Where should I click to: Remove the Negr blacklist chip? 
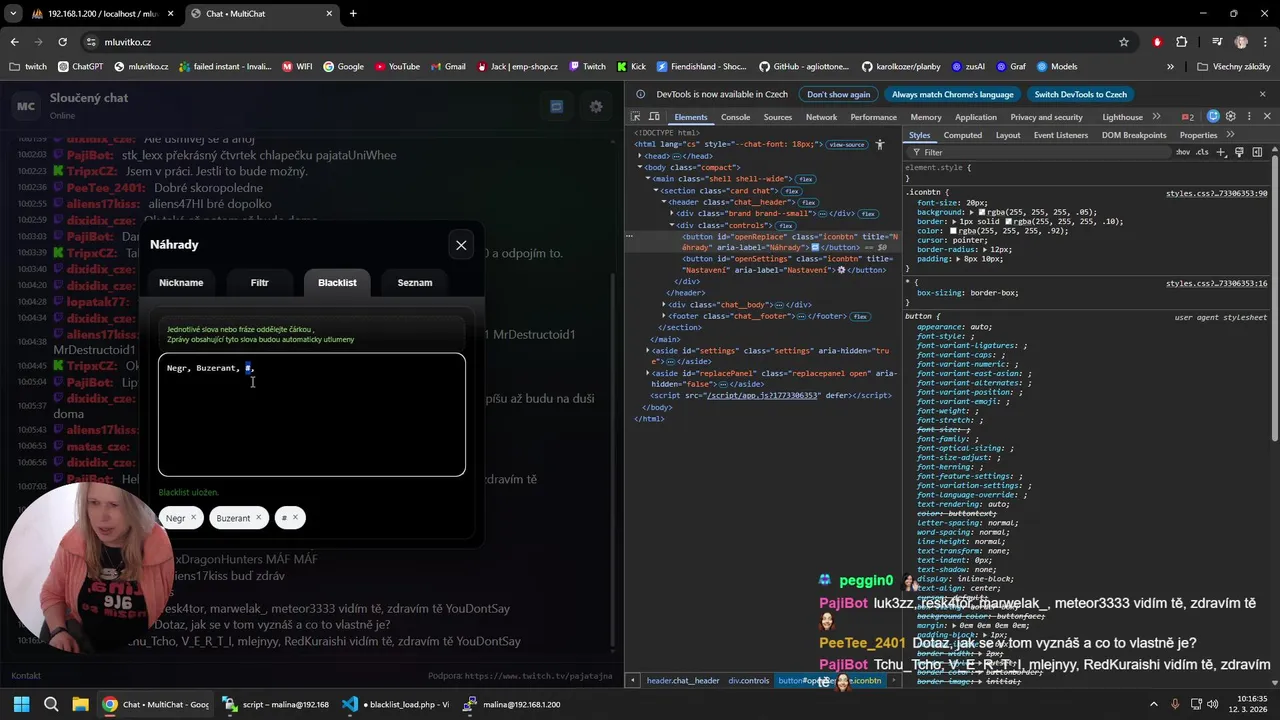click(x=193, y=518)
